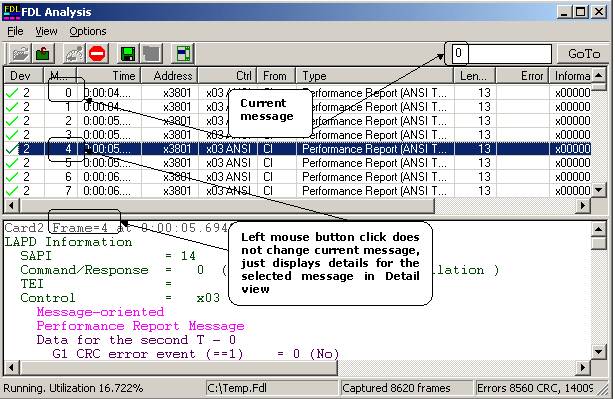Open the View menu
The height and width of the screenshot is (399, 615).
pos(46,31)
